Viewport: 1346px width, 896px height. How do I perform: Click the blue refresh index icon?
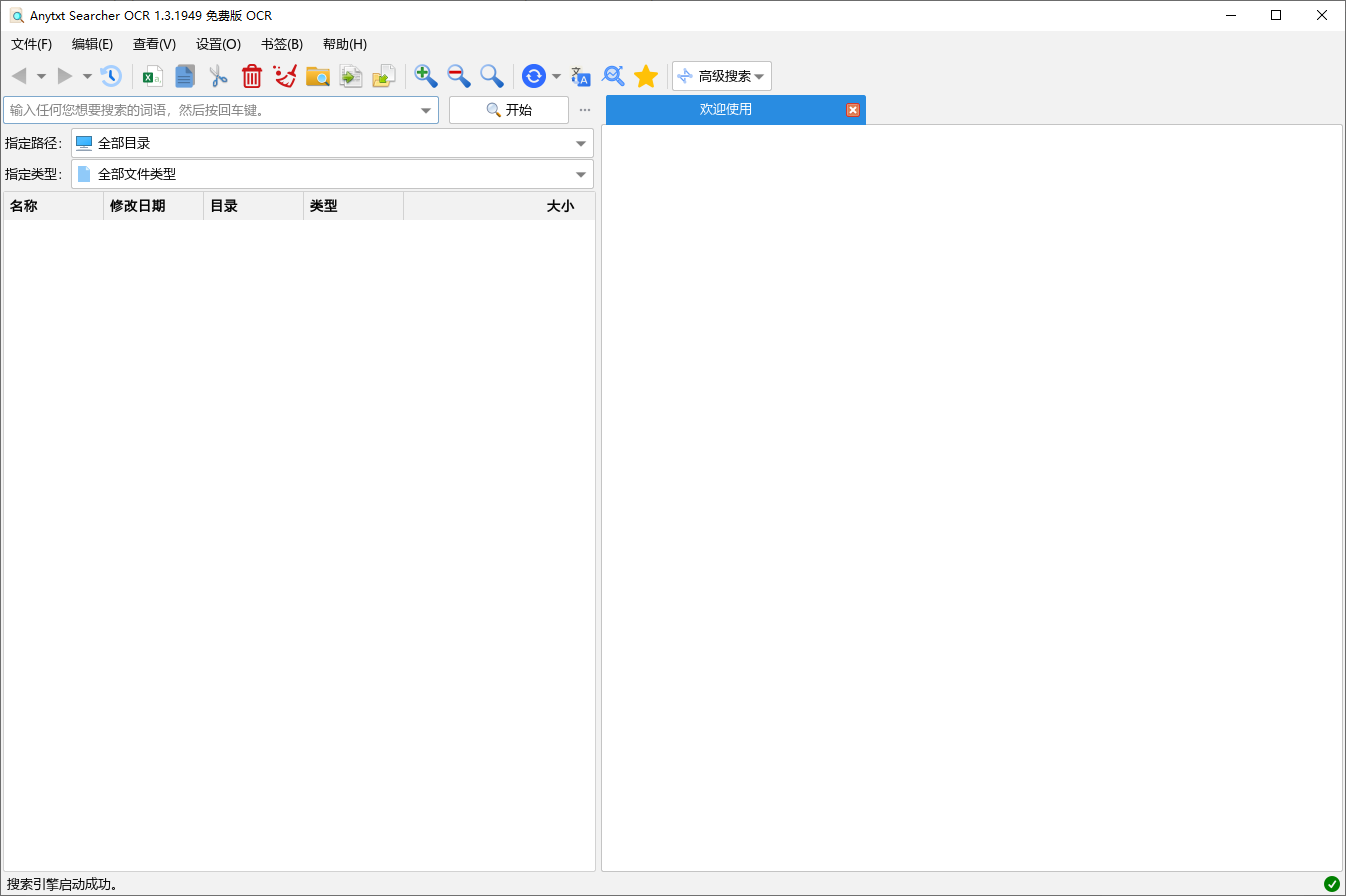coord(534,76)
